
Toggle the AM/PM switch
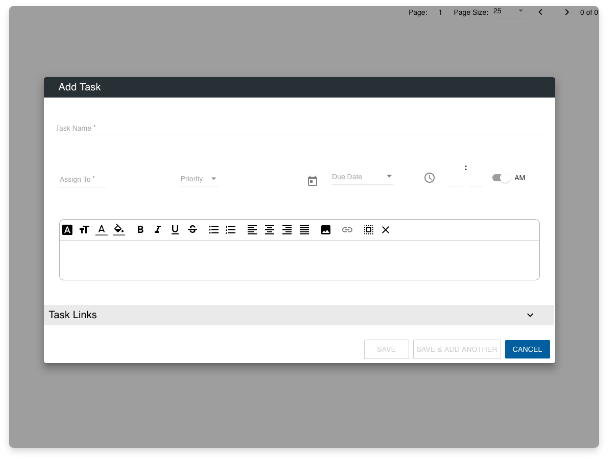501,178
